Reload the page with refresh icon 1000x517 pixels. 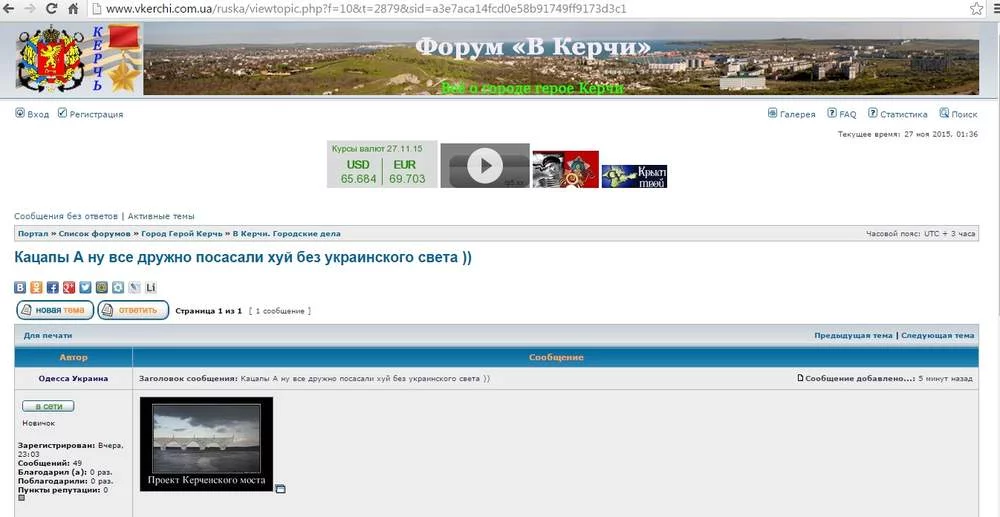51,9
